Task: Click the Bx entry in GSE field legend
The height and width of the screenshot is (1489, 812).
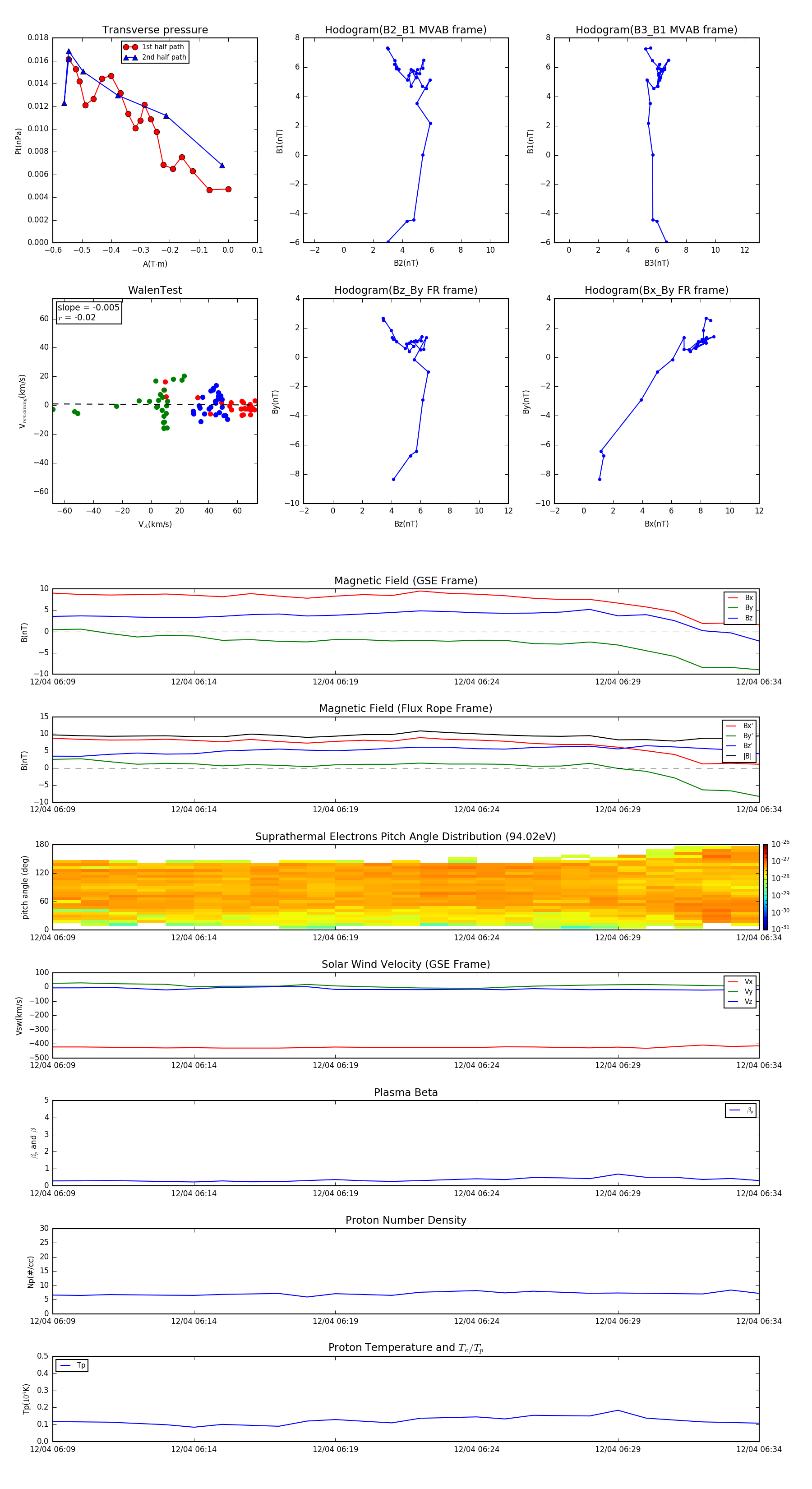Action: [x=740, y=598]
